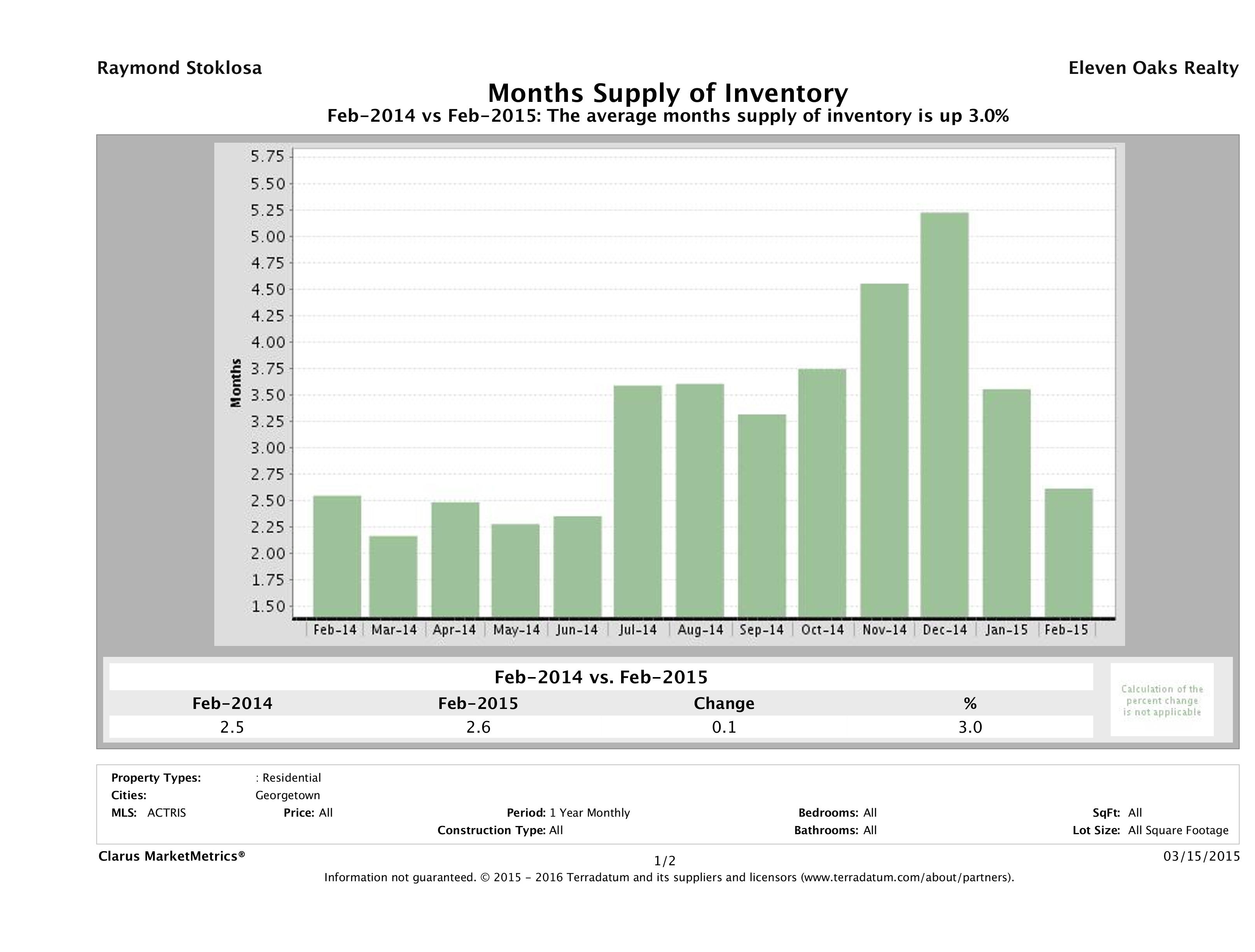Select the Jul-14 bar
1255x952 pixels.
(x=638, y=501)
